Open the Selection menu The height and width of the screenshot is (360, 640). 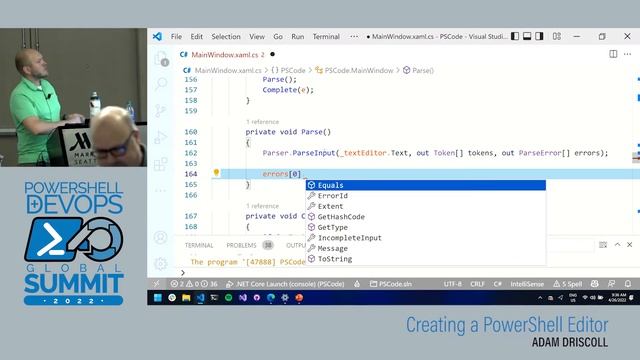point(226,36)
